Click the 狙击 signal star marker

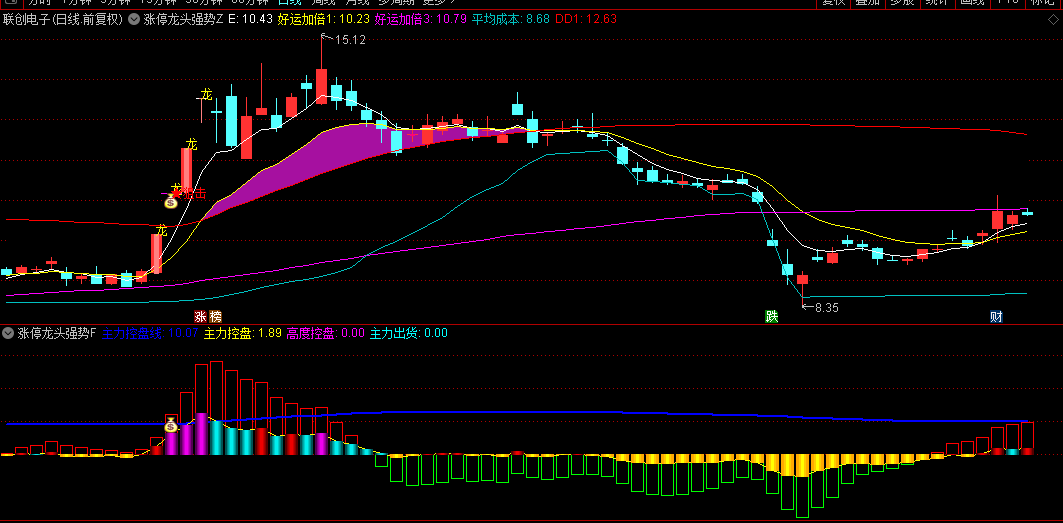click(x=177, y=192)
